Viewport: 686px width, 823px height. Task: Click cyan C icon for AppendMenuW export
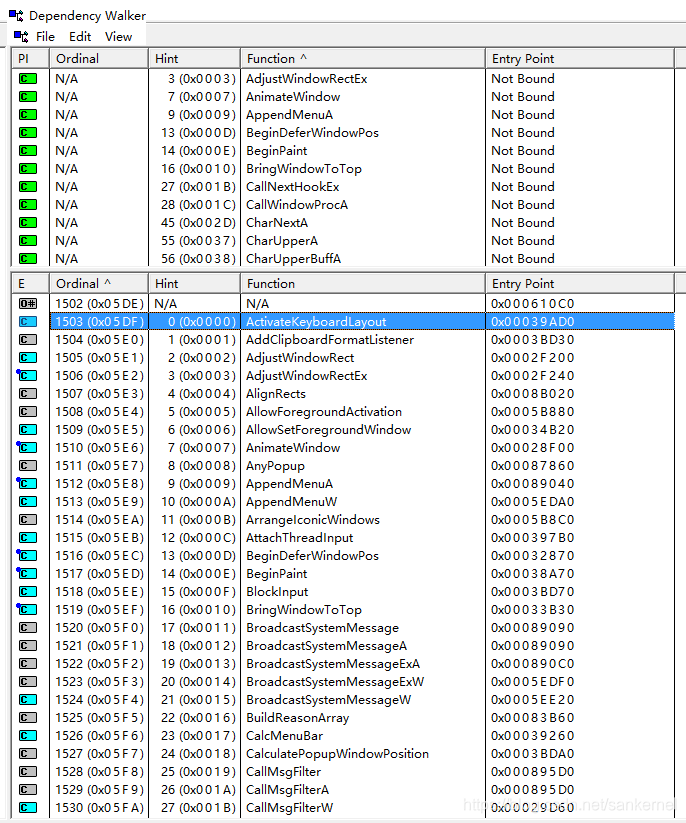[28, 502]
